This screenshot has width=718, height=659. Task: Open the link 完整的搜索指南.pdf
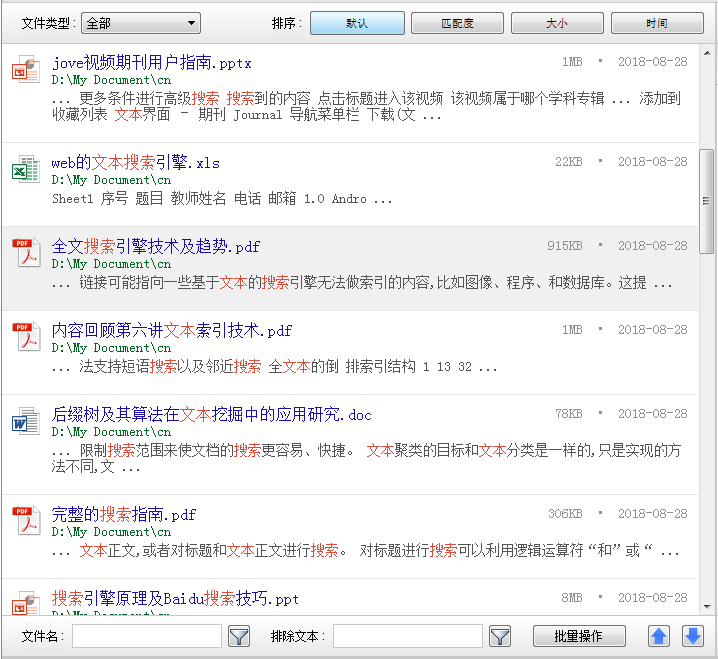point(124,515)
